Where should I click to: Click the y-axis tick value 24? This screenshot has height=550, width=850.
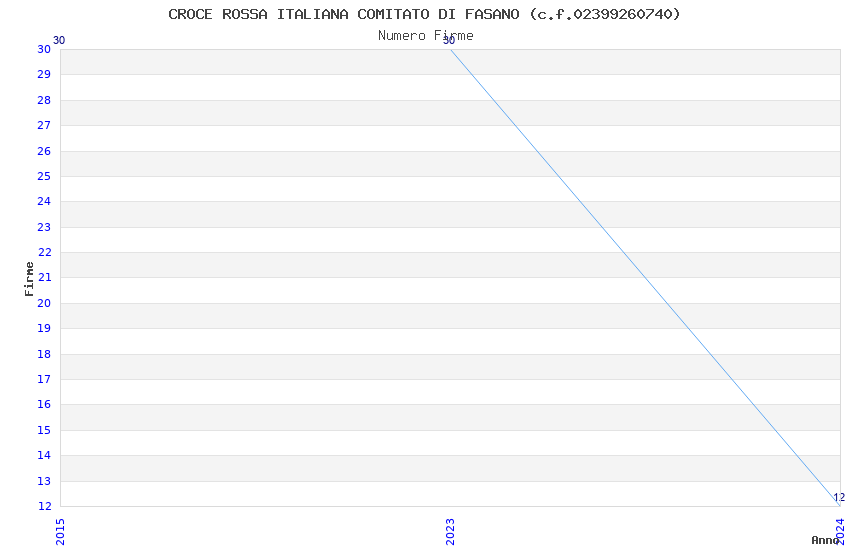[44, 201]
